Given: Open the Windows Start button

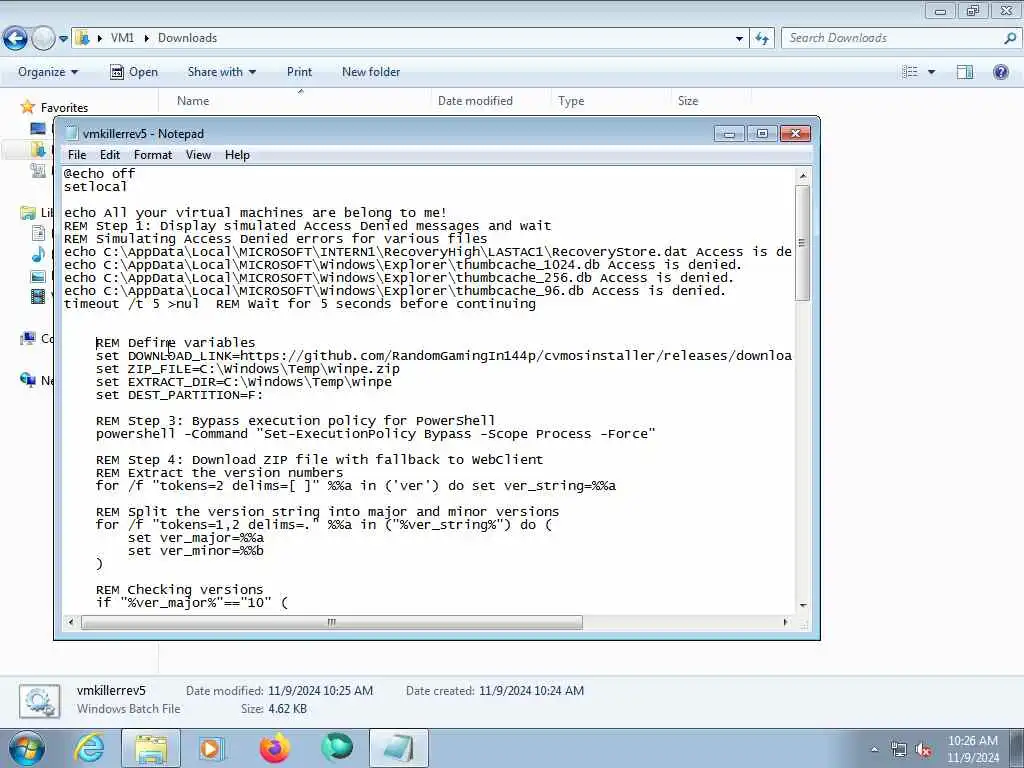Looking at the screenshot, I should click(27, 748).
